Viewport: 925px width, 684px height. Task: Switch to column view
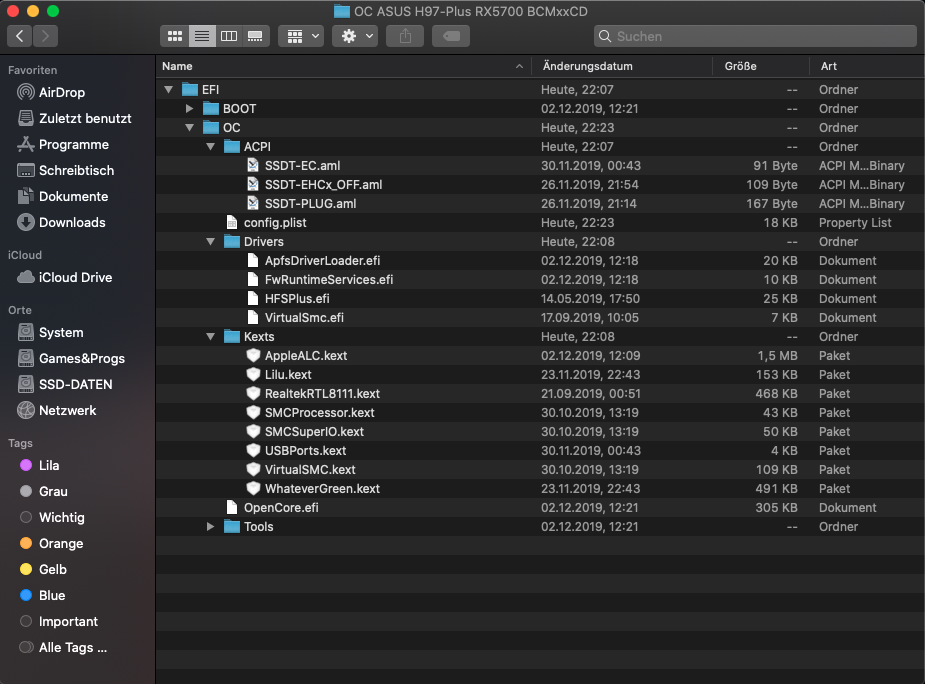point(229,36)
